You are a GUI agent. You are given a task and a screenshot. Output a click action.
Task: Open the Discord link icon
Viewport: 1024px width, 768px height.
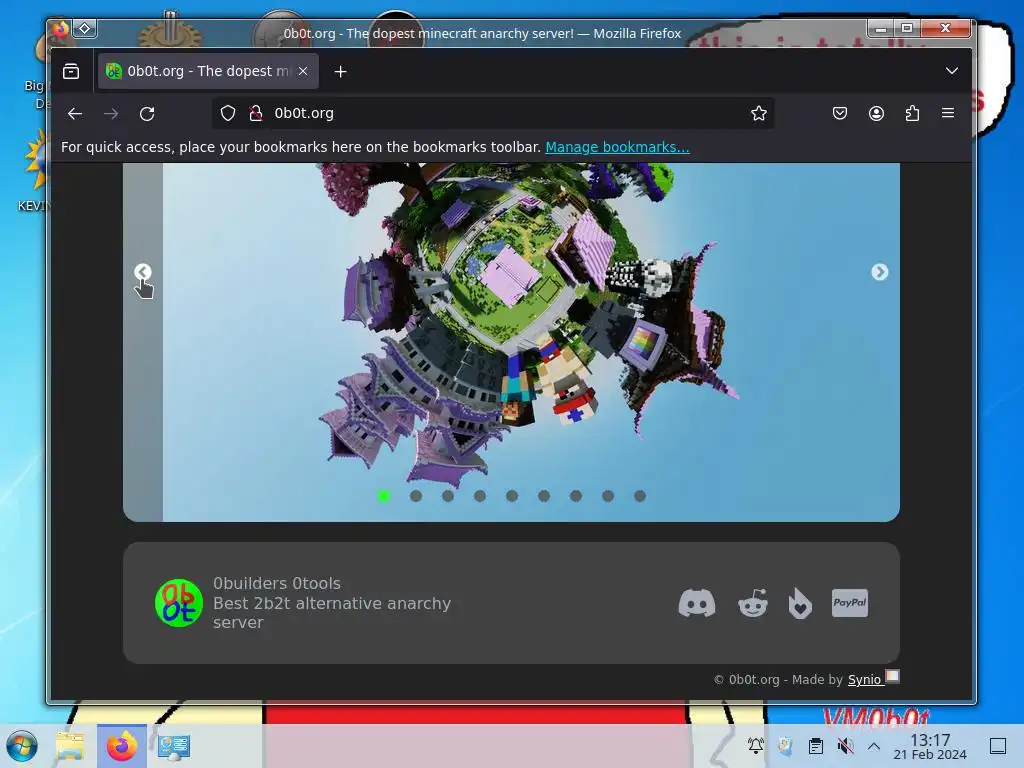pos(697,603)
